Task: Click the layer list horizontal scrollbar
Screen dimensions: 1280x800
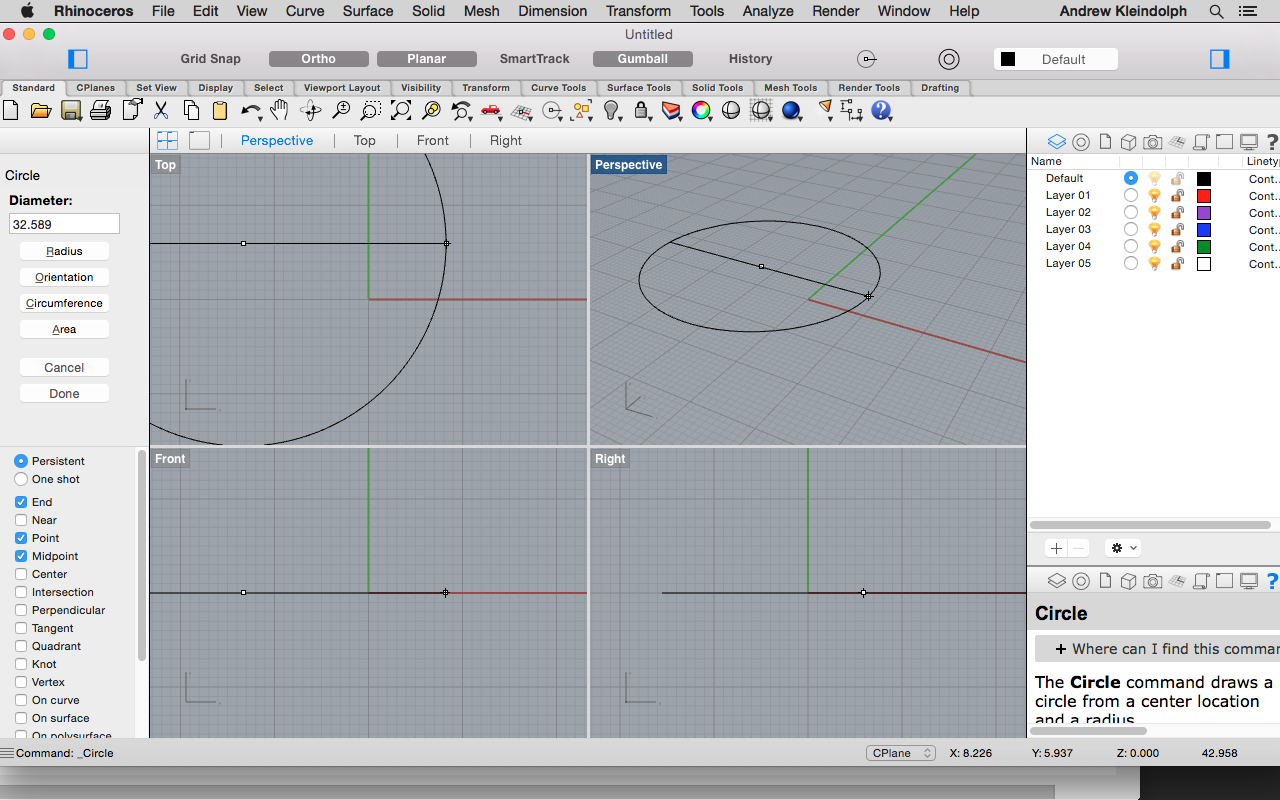Action: [x=1150, y=524]
